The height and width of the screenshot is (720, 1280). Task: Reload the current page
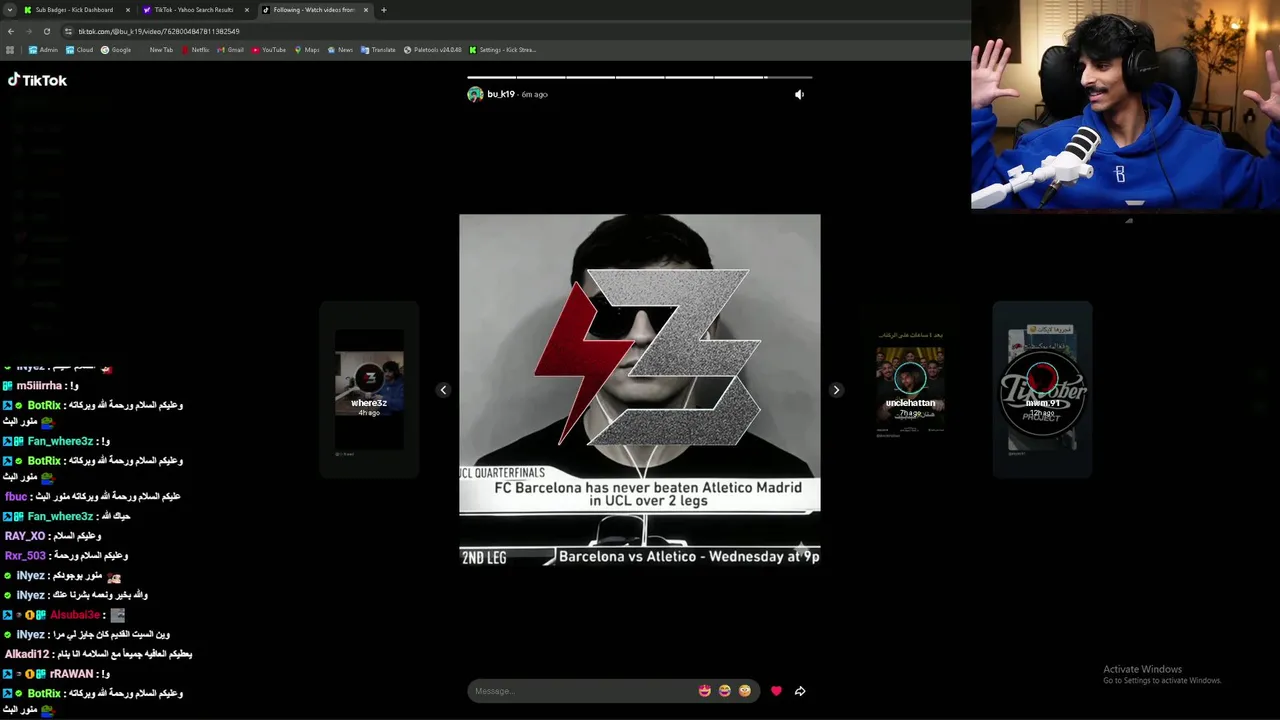point(46,31)
